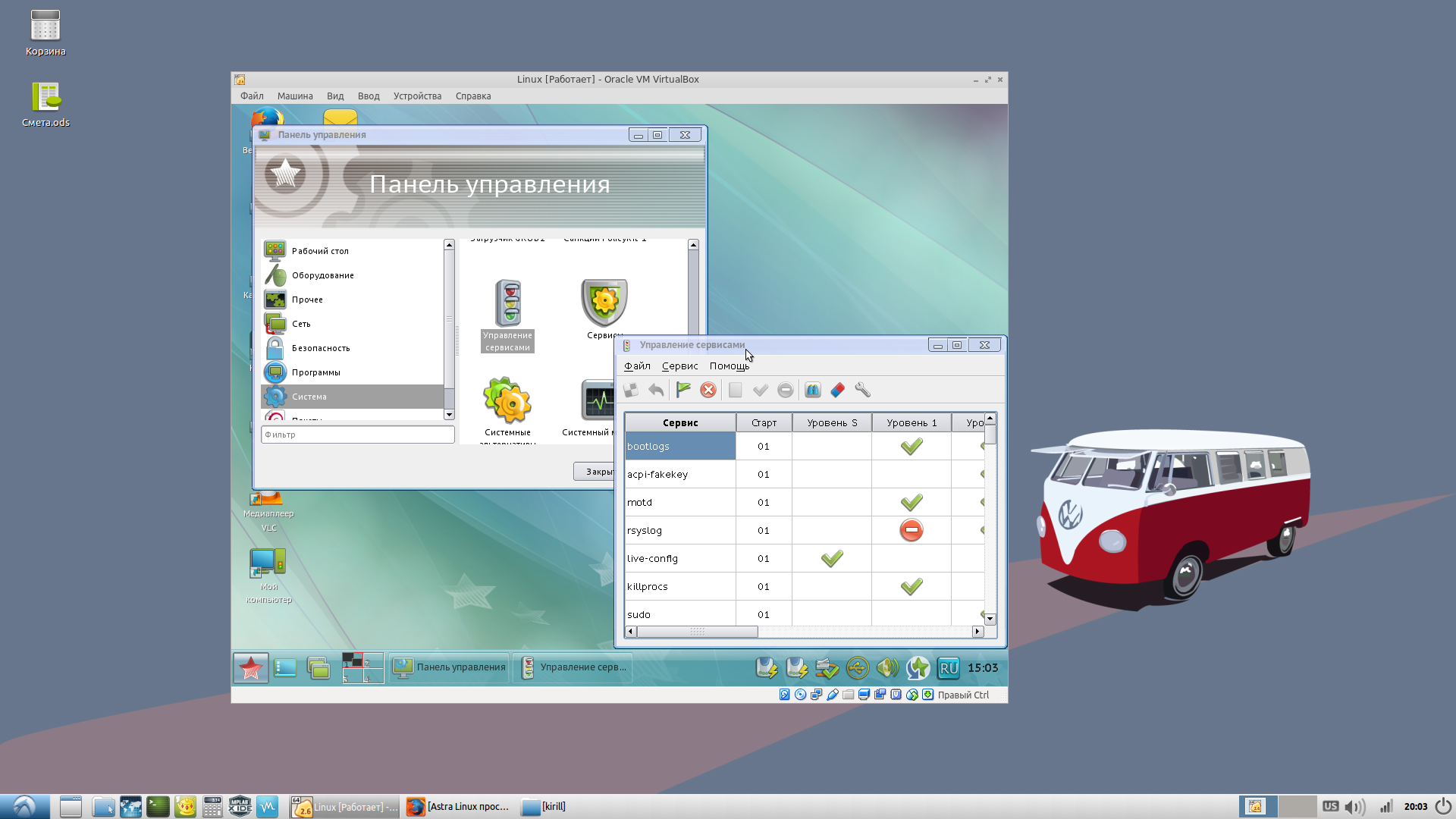Select Сеть category in control panel

coord(353,324)
